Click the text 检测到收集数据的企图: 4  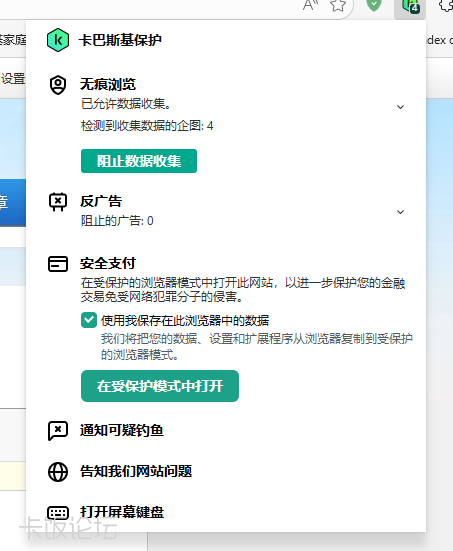pyautogui.click(x=147, y=125)
